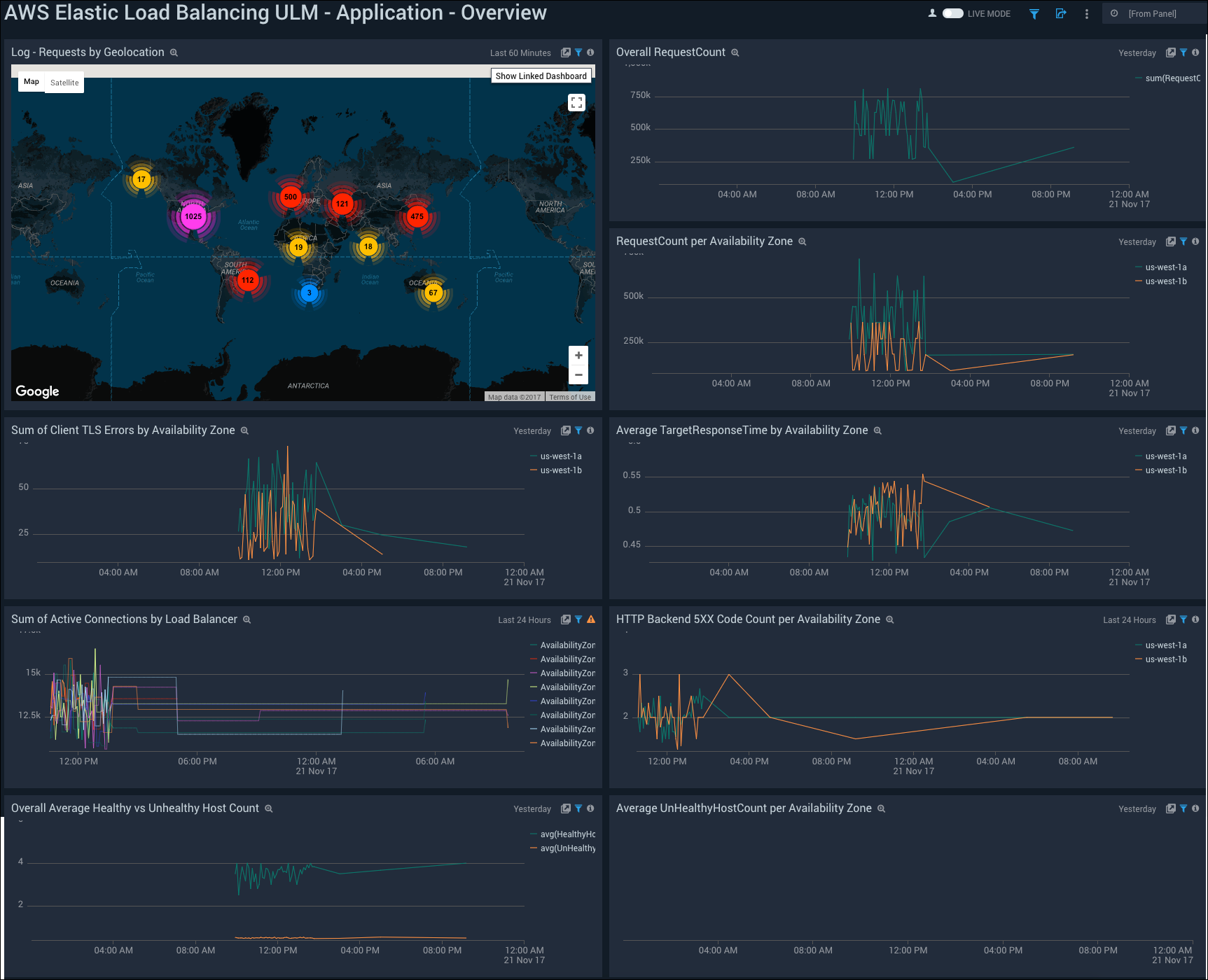Toggle us-west-1a series in TLS Errors legend
This screenshot has width=1208, height=980.
[x=560, y=456]
